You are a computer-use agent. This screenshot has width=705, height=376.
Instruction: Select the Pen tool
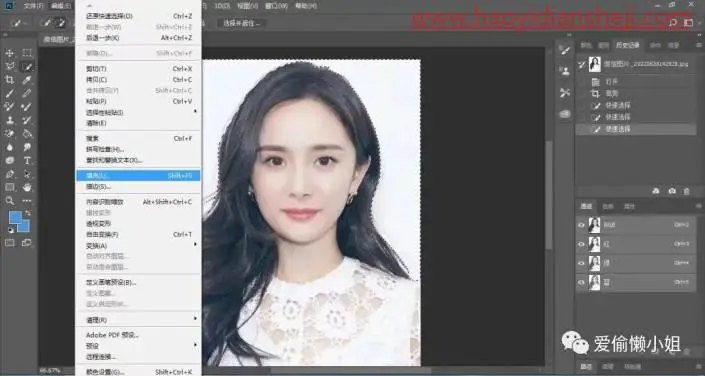point(9,174)
